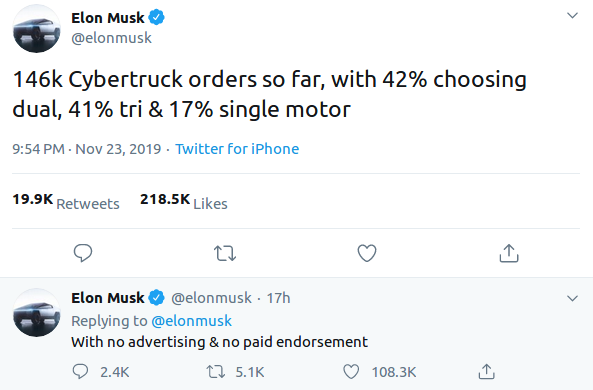Retweet the reply with 5.1K retweets
Image resolution: width=593 pixels, height=390 pixels.
coord(216,372)
